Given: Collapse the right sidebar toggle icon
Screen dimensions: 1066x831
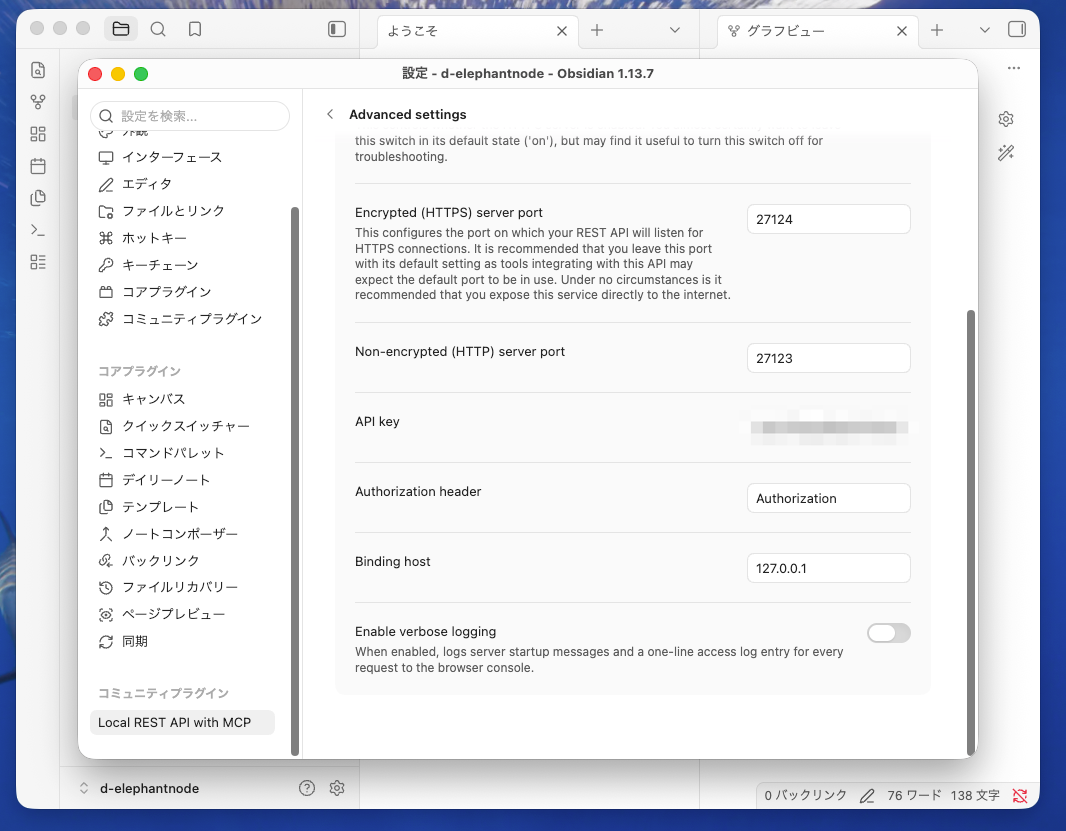Looking at the screenshot, I should 1017,29.
